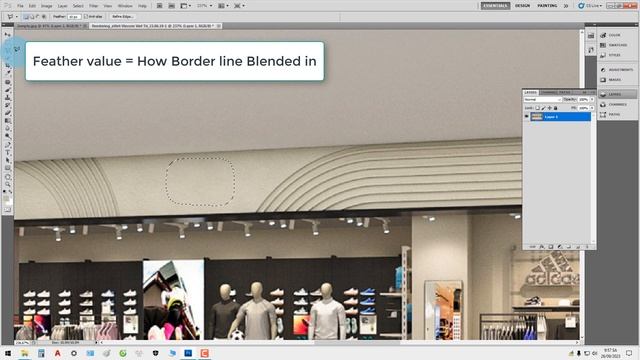Toggle lock transparent pixels
Image resolution: width=640 pixels, height=360 pixels.
(x=538, y=108)
